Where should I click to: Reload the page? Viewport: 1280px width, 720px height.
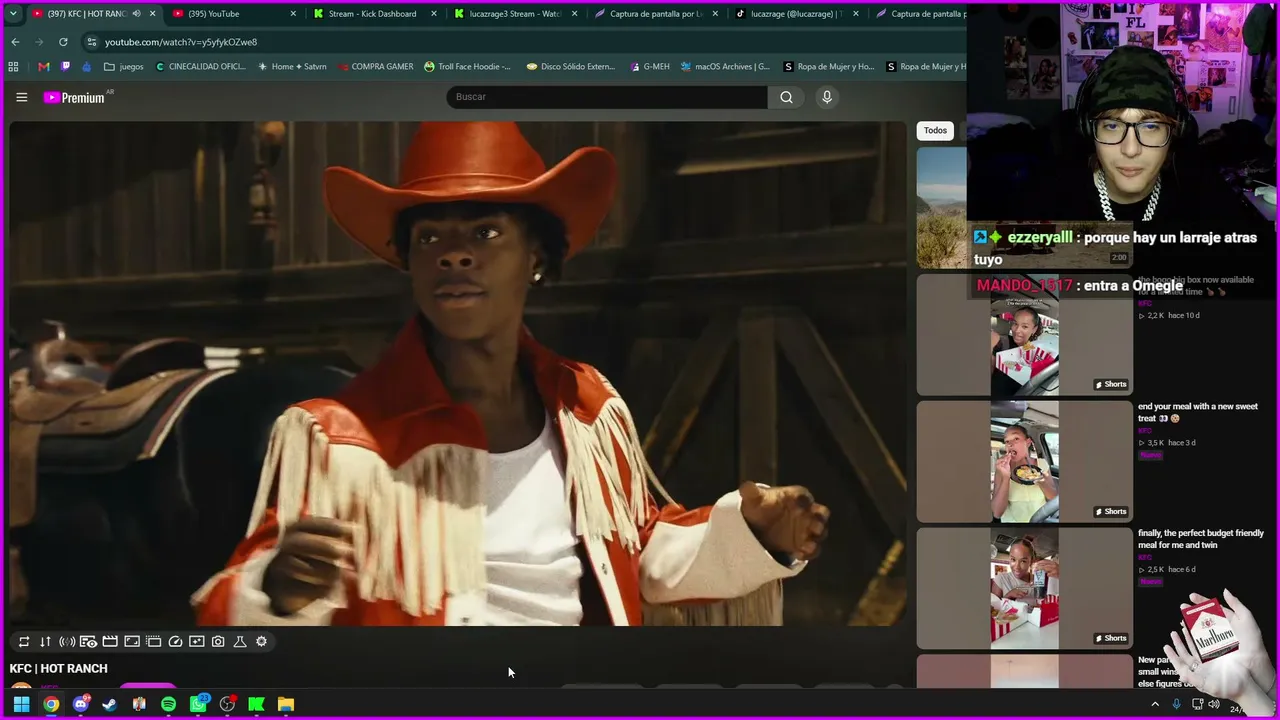tap(63, 42)
